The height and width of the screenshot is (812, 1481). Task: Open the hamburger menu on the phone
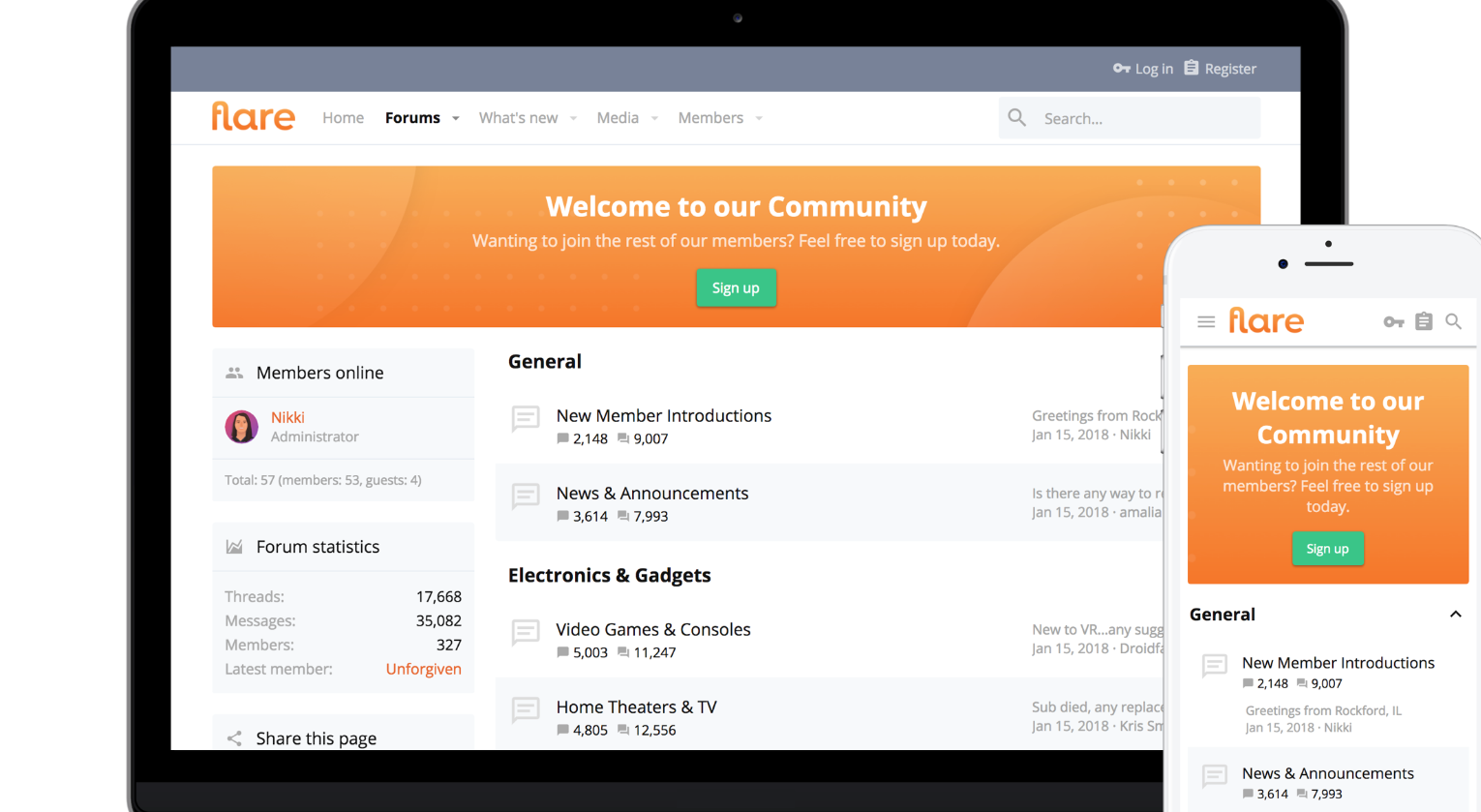coord(1206,321)
